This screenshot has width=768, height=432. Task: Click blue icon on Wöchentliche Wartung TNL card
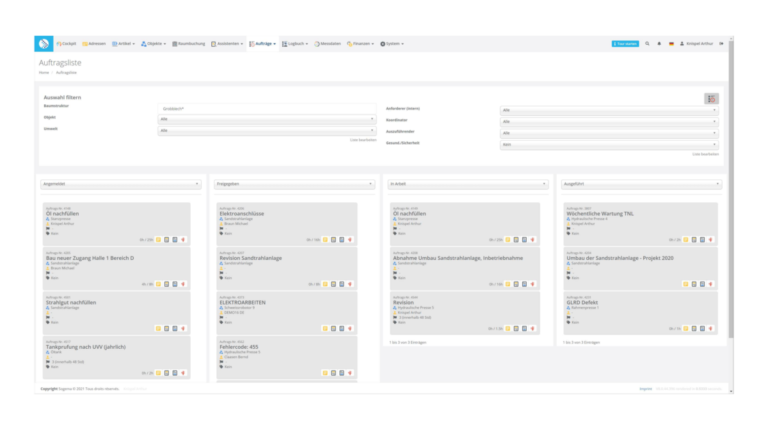click(702, 240)
